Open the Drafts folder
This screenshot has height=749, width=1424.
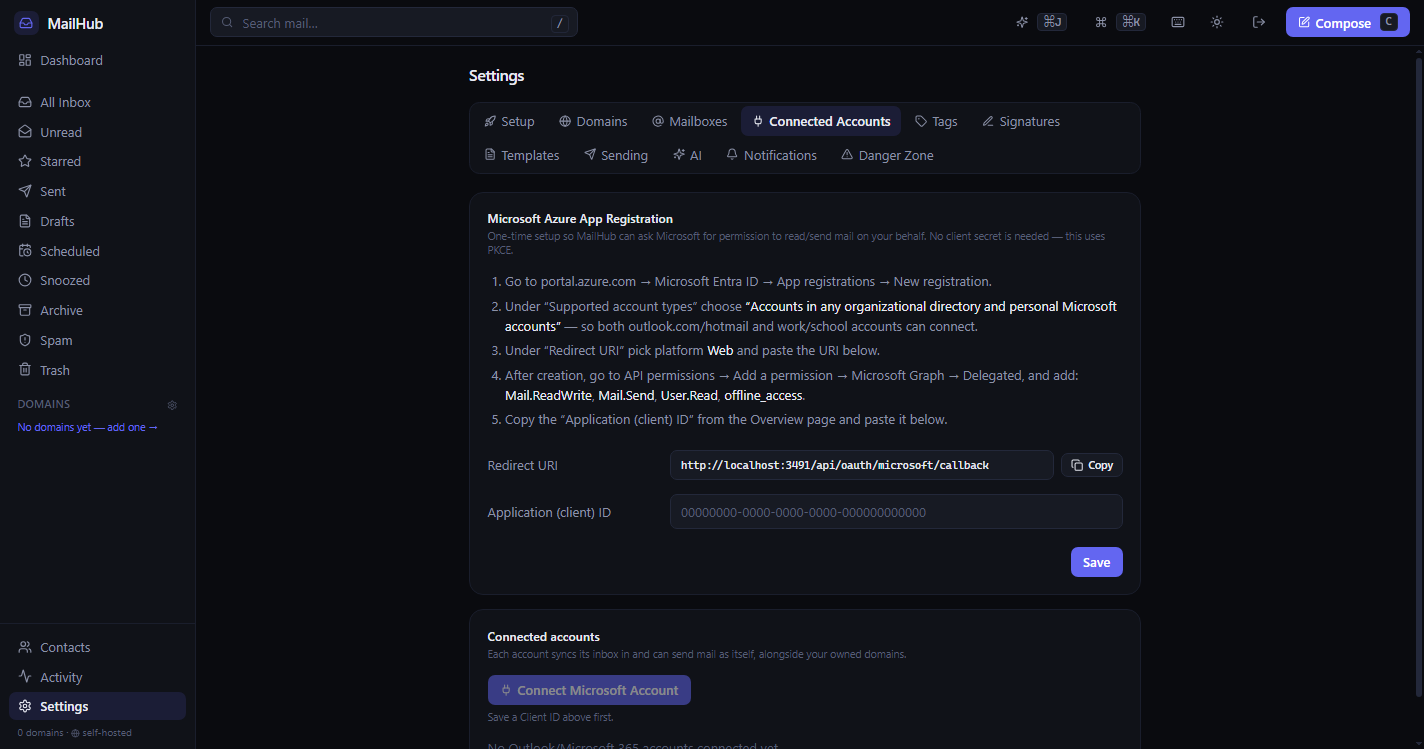point(97,221)
